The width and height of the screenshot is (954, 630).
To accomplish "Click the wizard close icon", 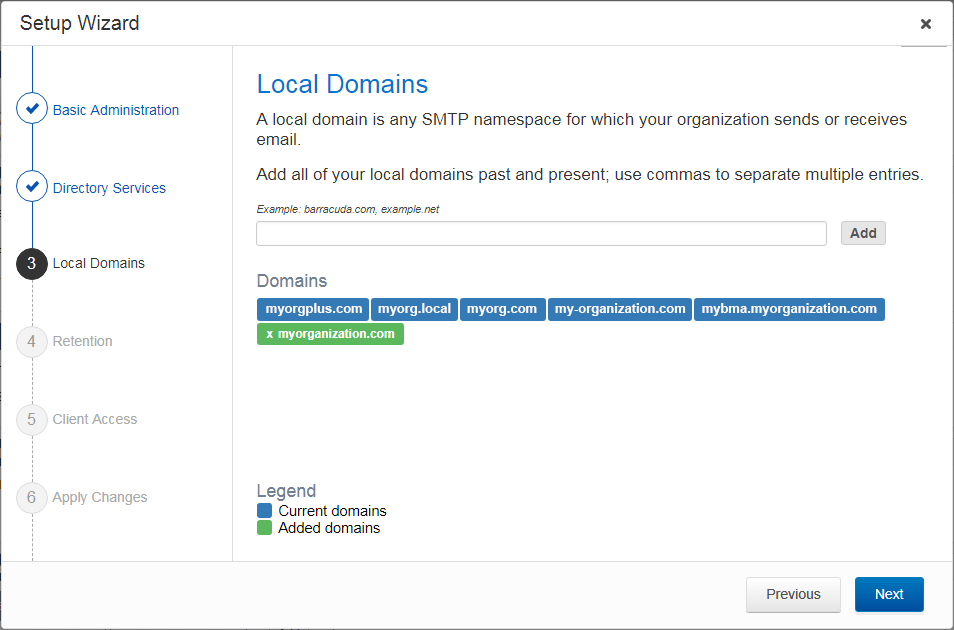I will pos(926,24).
